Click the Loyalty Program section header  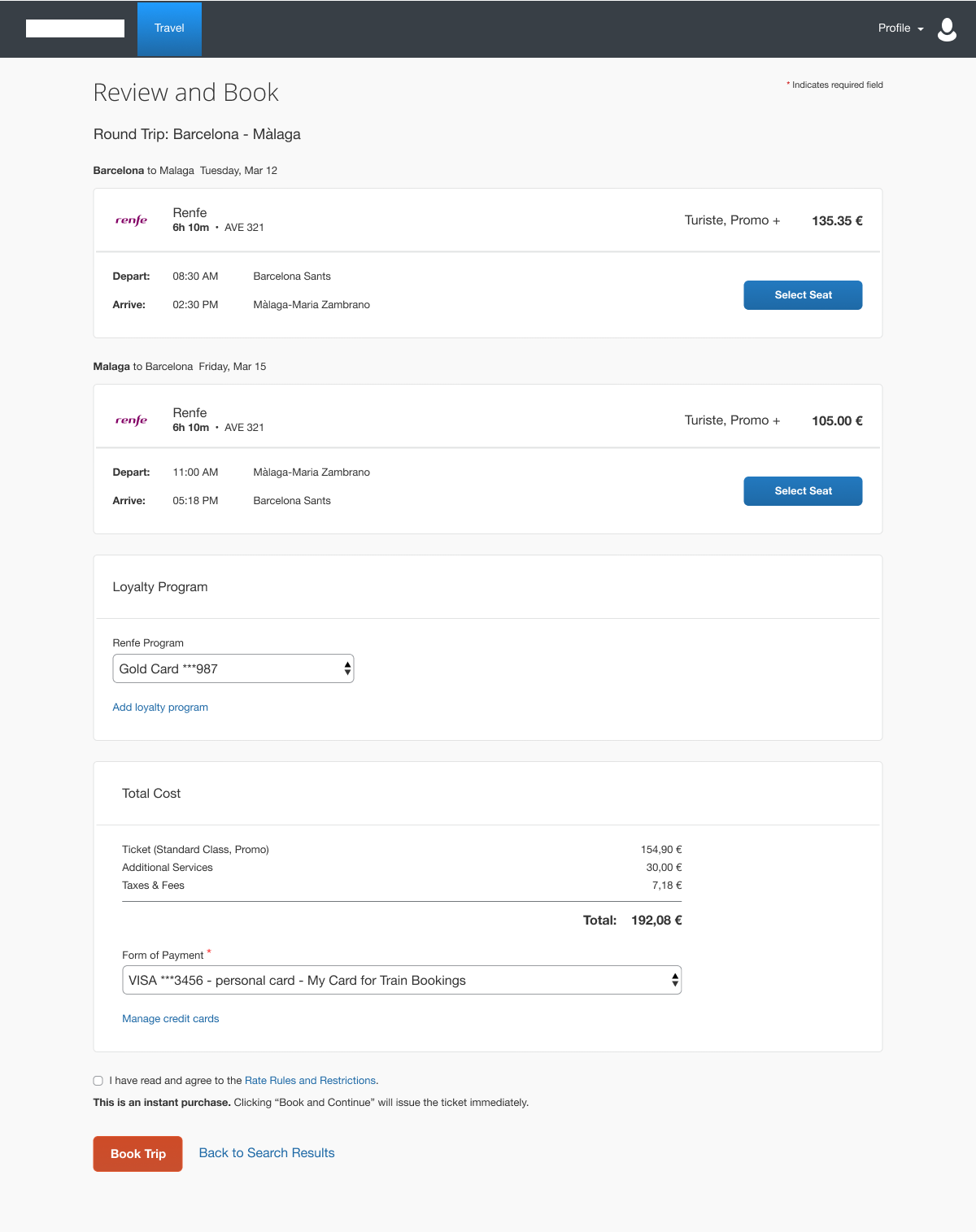click(160, 587)
